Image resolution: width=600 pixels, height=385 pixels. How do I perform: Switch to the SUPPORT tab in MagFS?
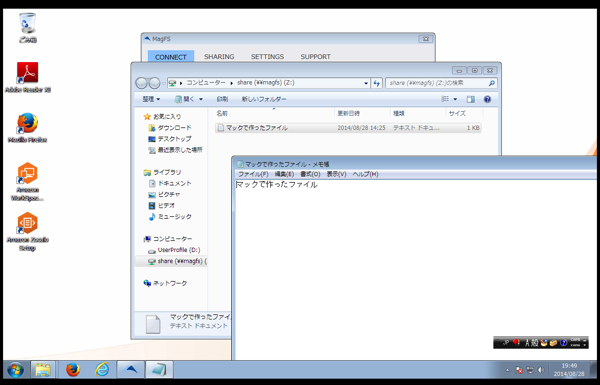tap(315, 57)
